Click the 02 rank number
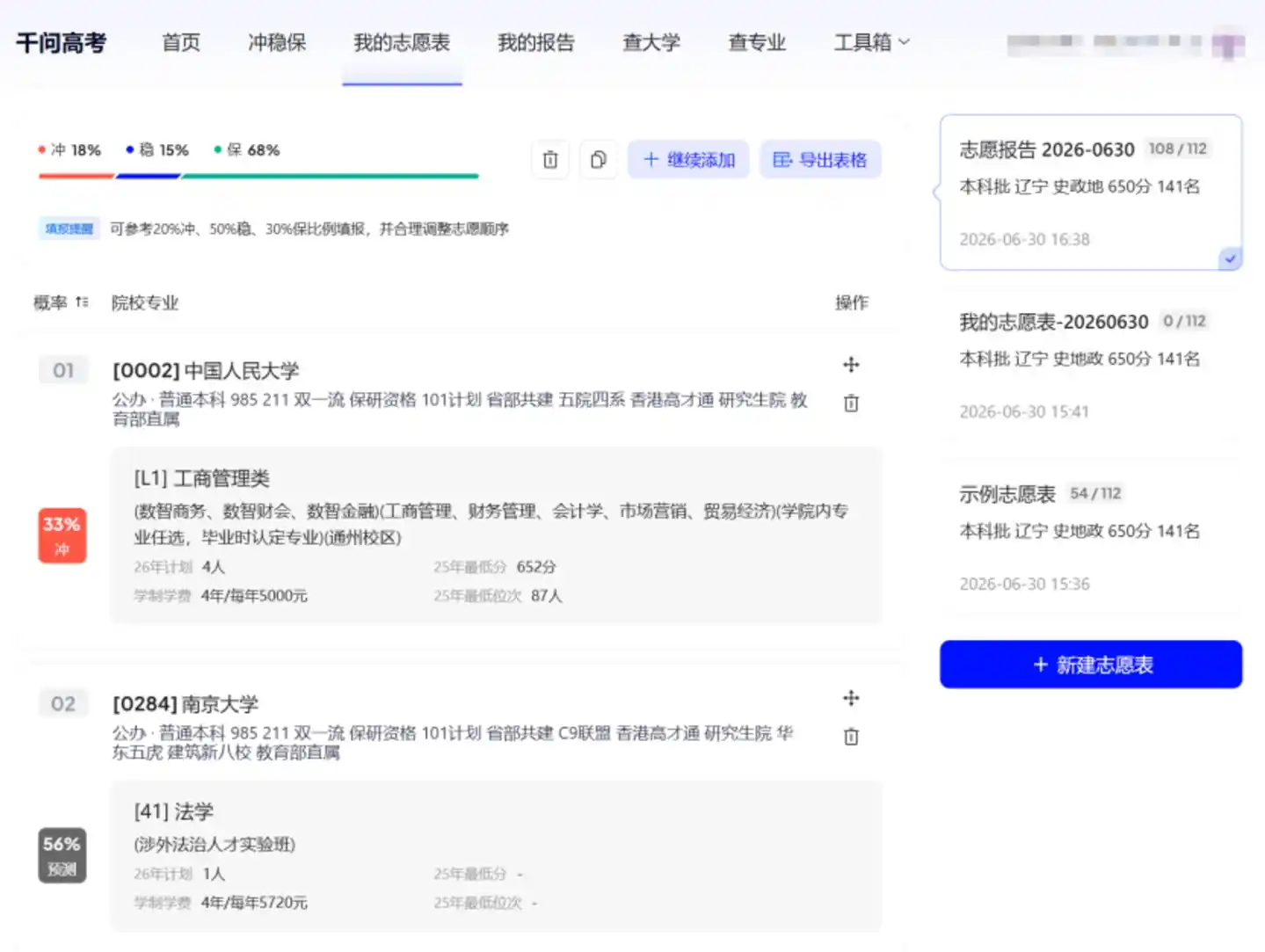This screenshot has height=952, width=1265. 63,703
